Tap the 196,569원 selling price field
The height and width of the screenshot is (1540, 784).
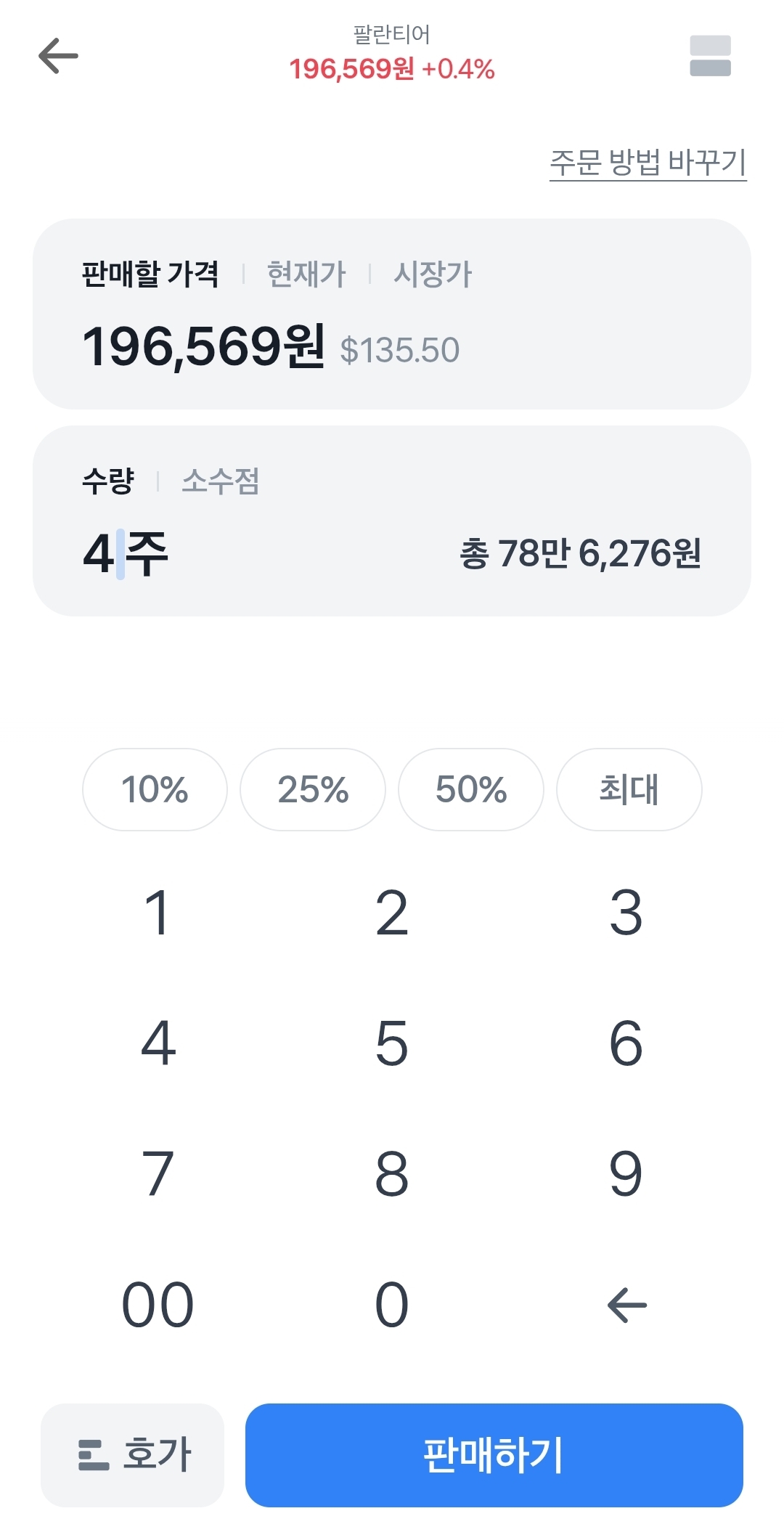pyautogui.click(x=203, y=346)
